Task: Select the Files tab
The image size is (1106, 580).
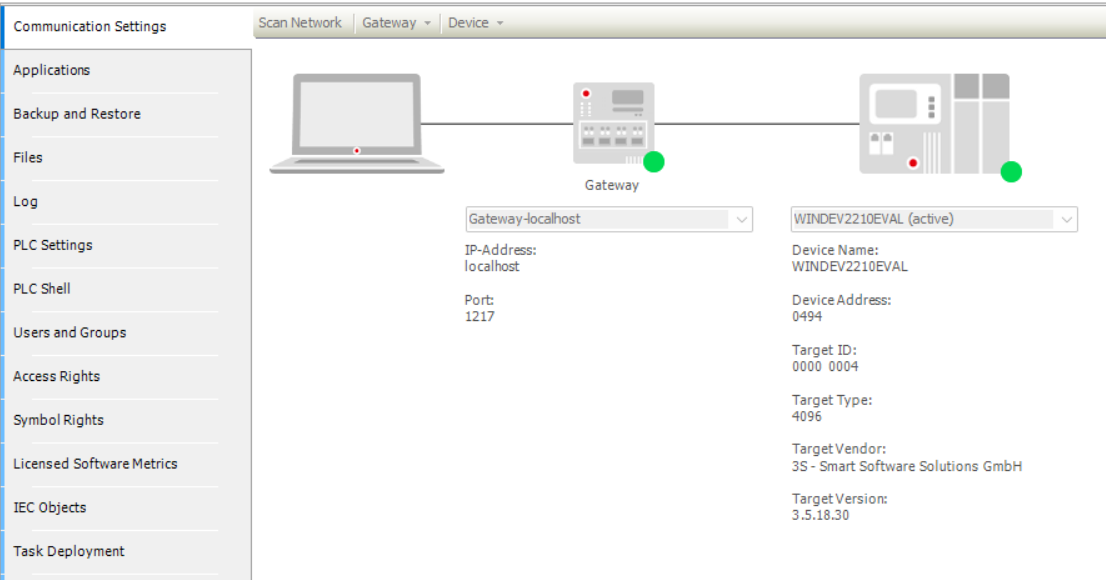Action: click(x=28, y=157)
